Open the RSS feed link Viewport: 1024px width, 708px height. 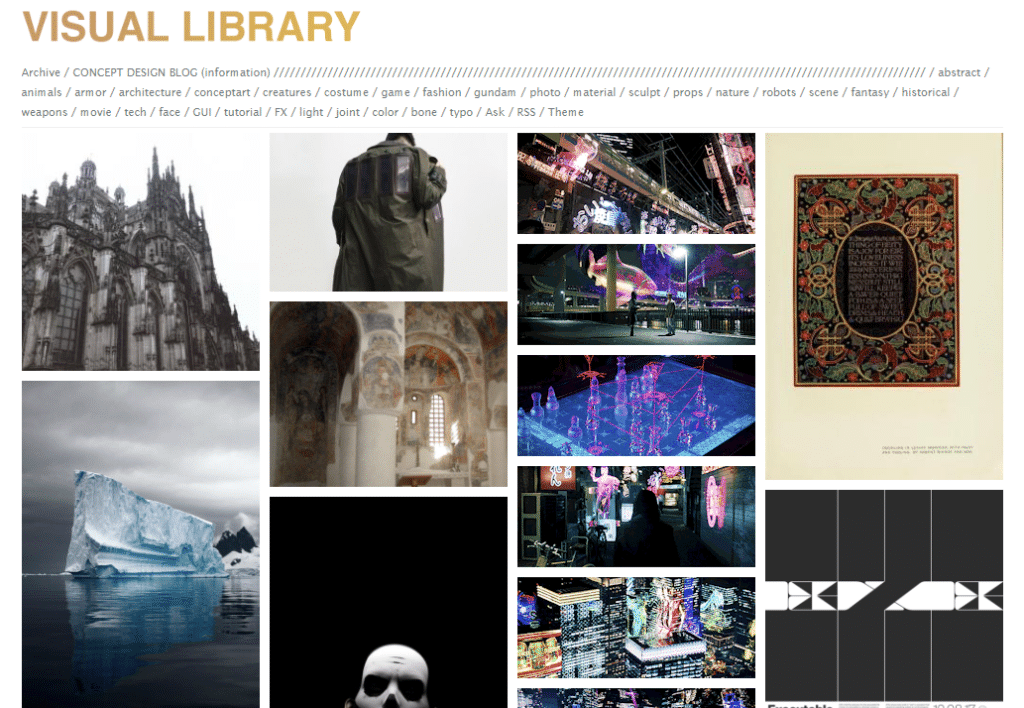526,112
